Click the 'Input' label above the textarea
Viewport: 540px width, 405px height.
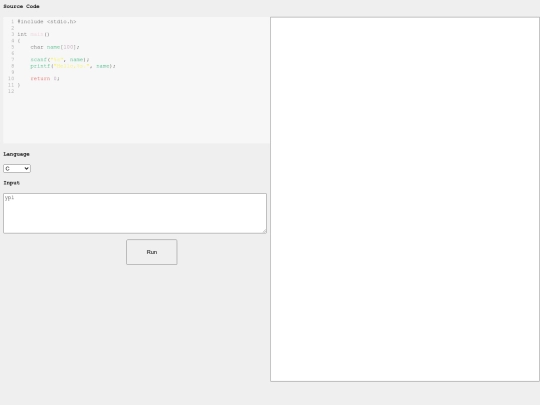(x=11, y=183)
